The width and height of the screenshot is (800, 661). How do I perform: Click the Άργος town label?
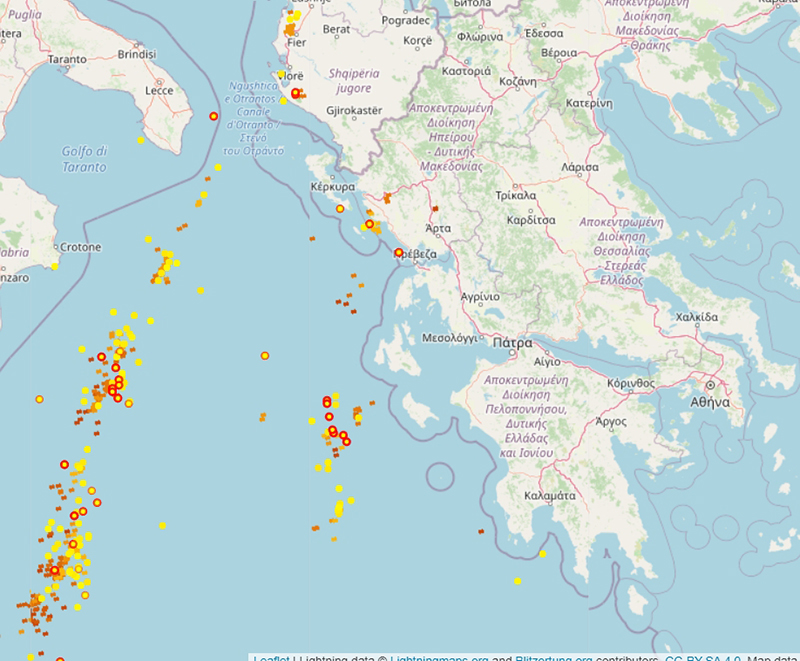coord(611,421)
